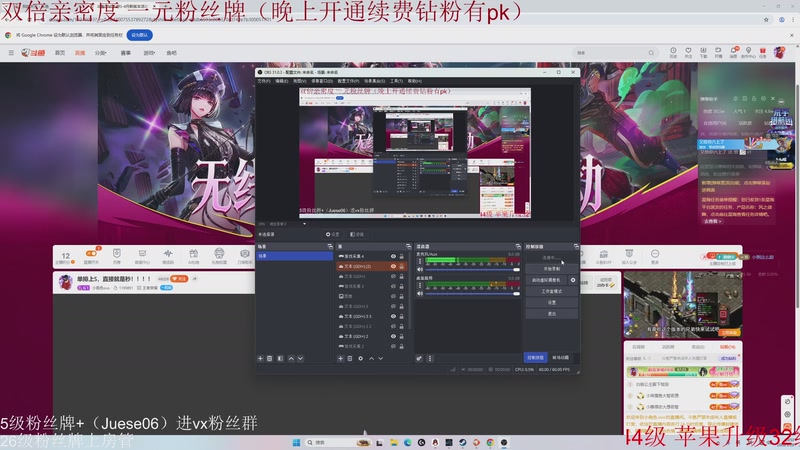Viewport: 800px width, 450px height.
Task: Click 启动虚拟摄像机 button
Action: tap(546, 280)
